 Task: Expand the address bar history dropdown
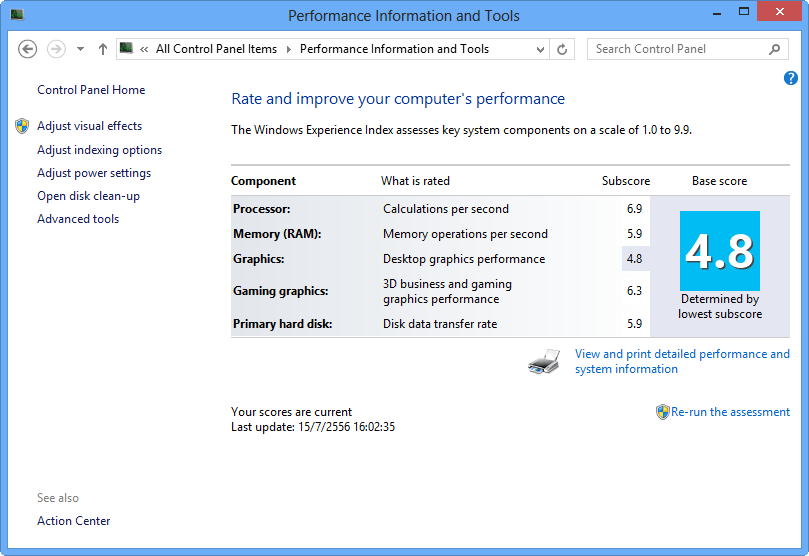[540, 50]
